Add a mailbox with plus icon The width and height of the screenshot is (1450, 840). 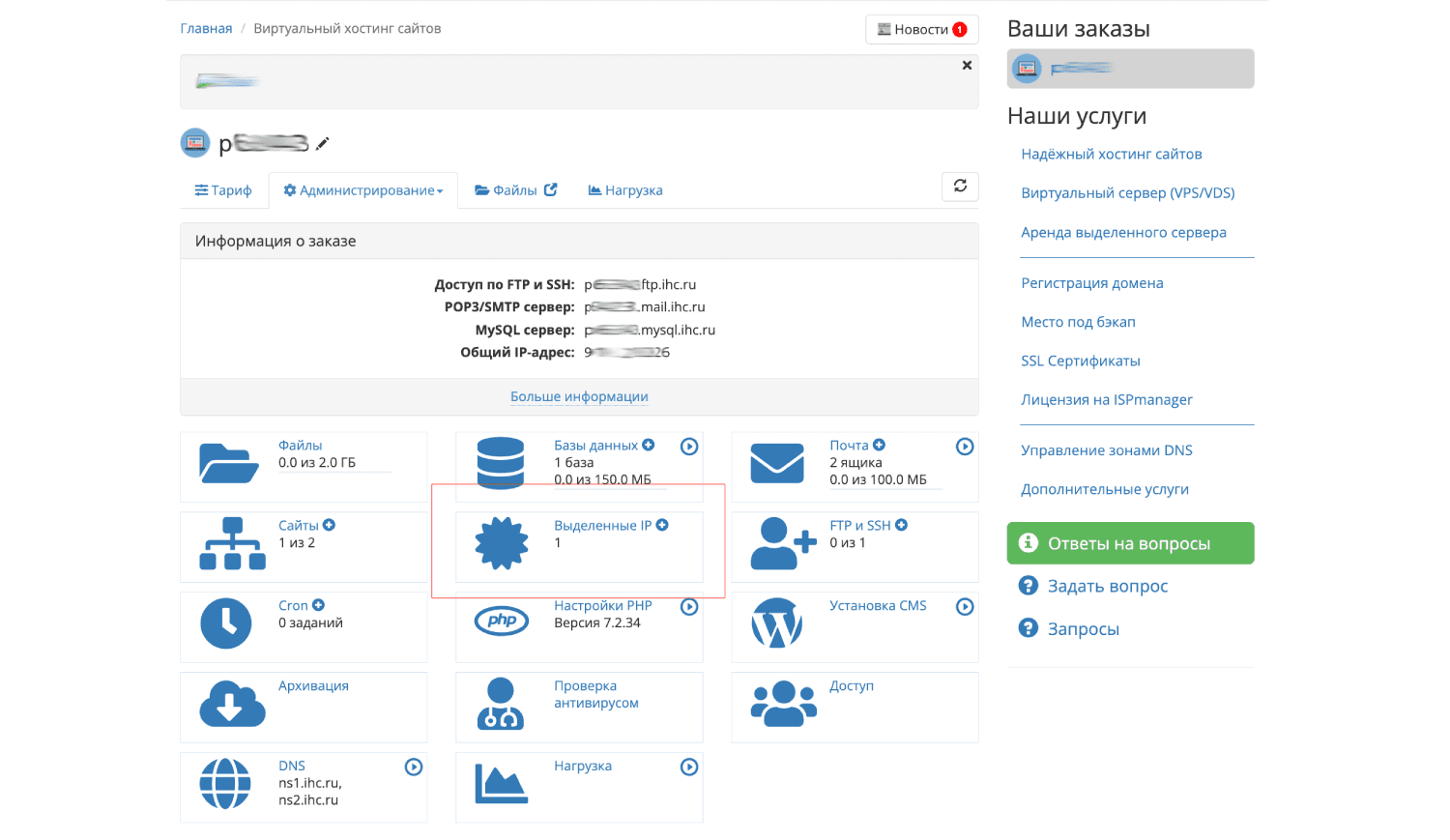[x=879, y=446]
